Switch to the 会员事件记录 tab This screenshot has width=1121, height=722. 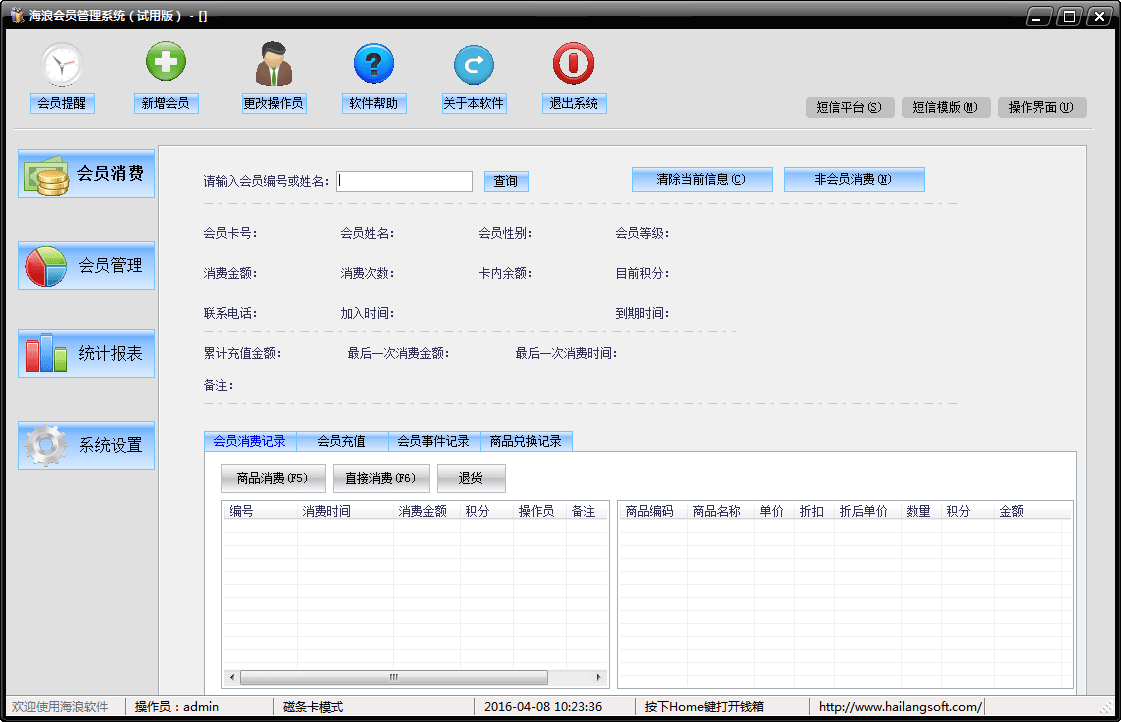(x=433, y=441)
